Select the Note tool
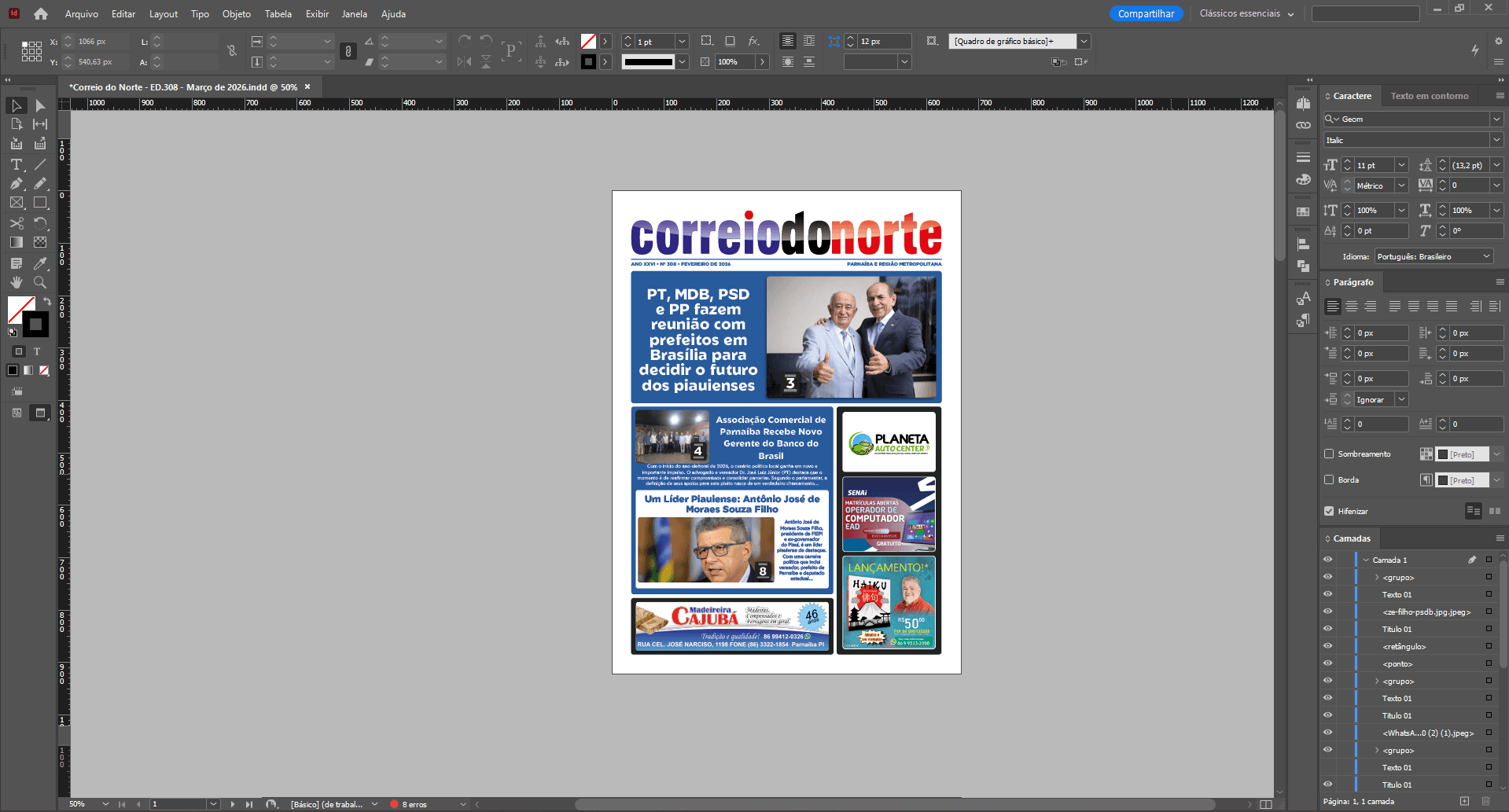This screenshot has width=1509, height=812. tap(17, 263)
